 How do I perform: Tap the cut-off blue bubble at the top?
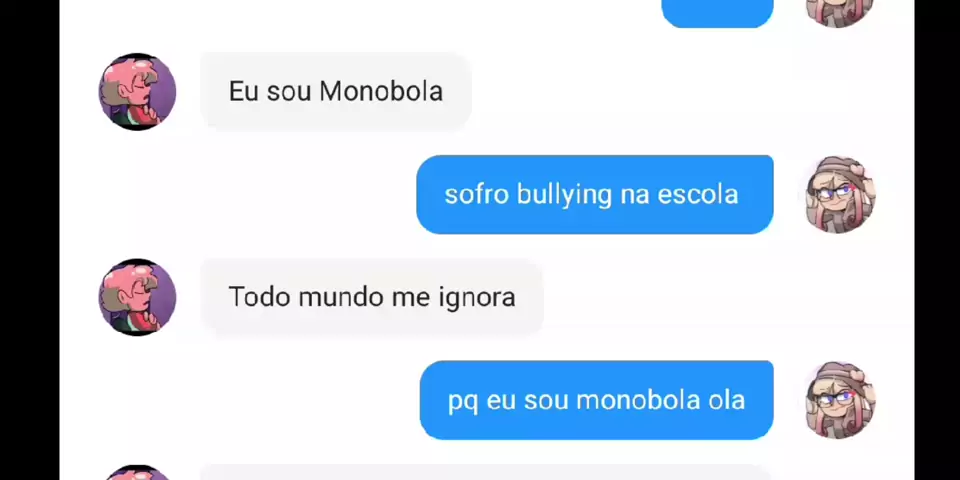tap(718, 13)
